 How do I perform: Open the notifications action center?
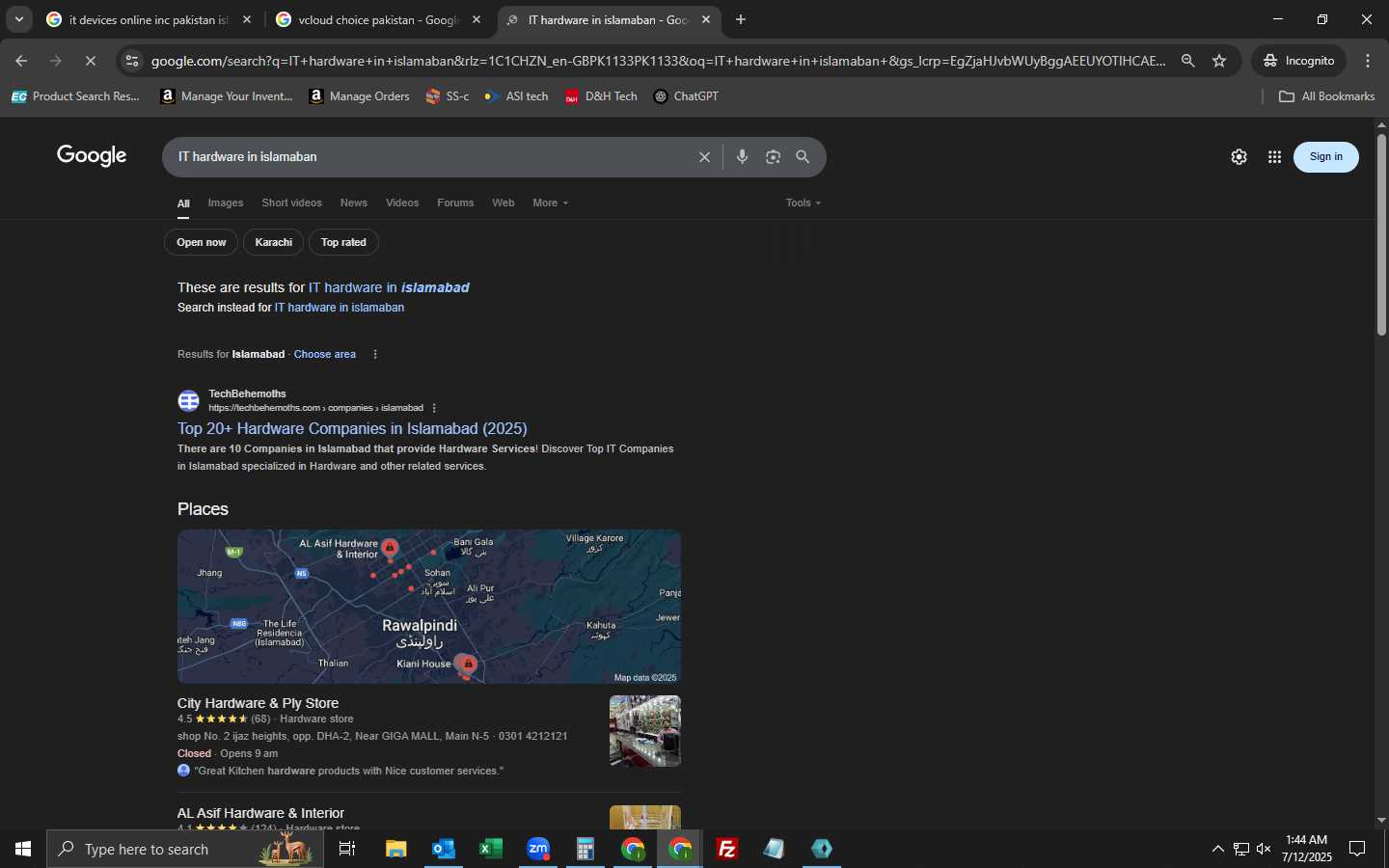[x=1357, y=849]
